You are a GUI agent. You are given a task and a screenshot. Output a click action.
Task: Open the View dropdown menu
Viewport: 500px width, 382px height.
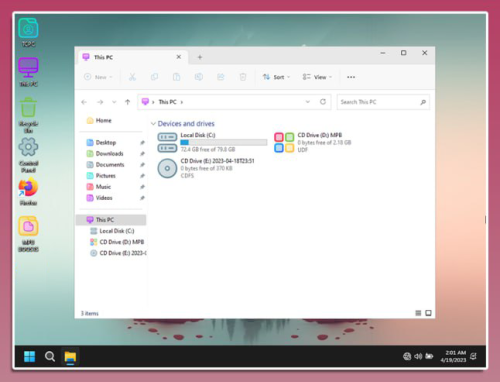[317, 77]
